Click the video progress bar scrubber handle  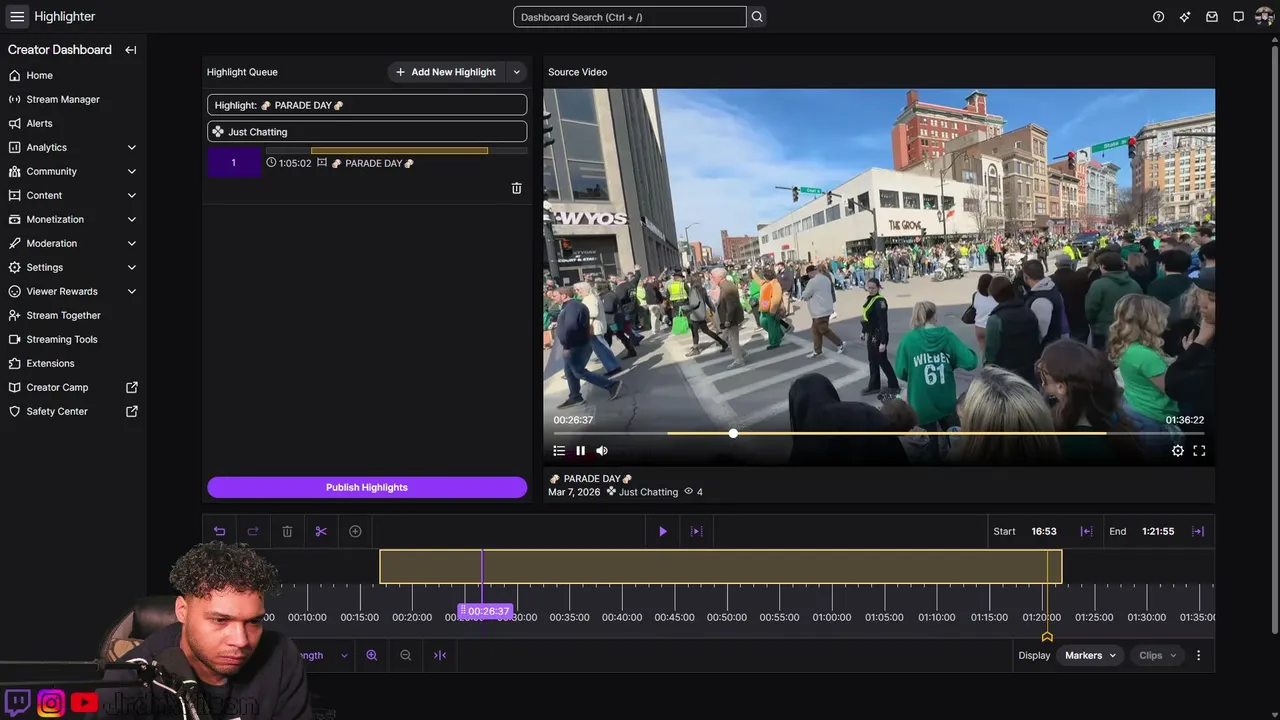[733, 433]
